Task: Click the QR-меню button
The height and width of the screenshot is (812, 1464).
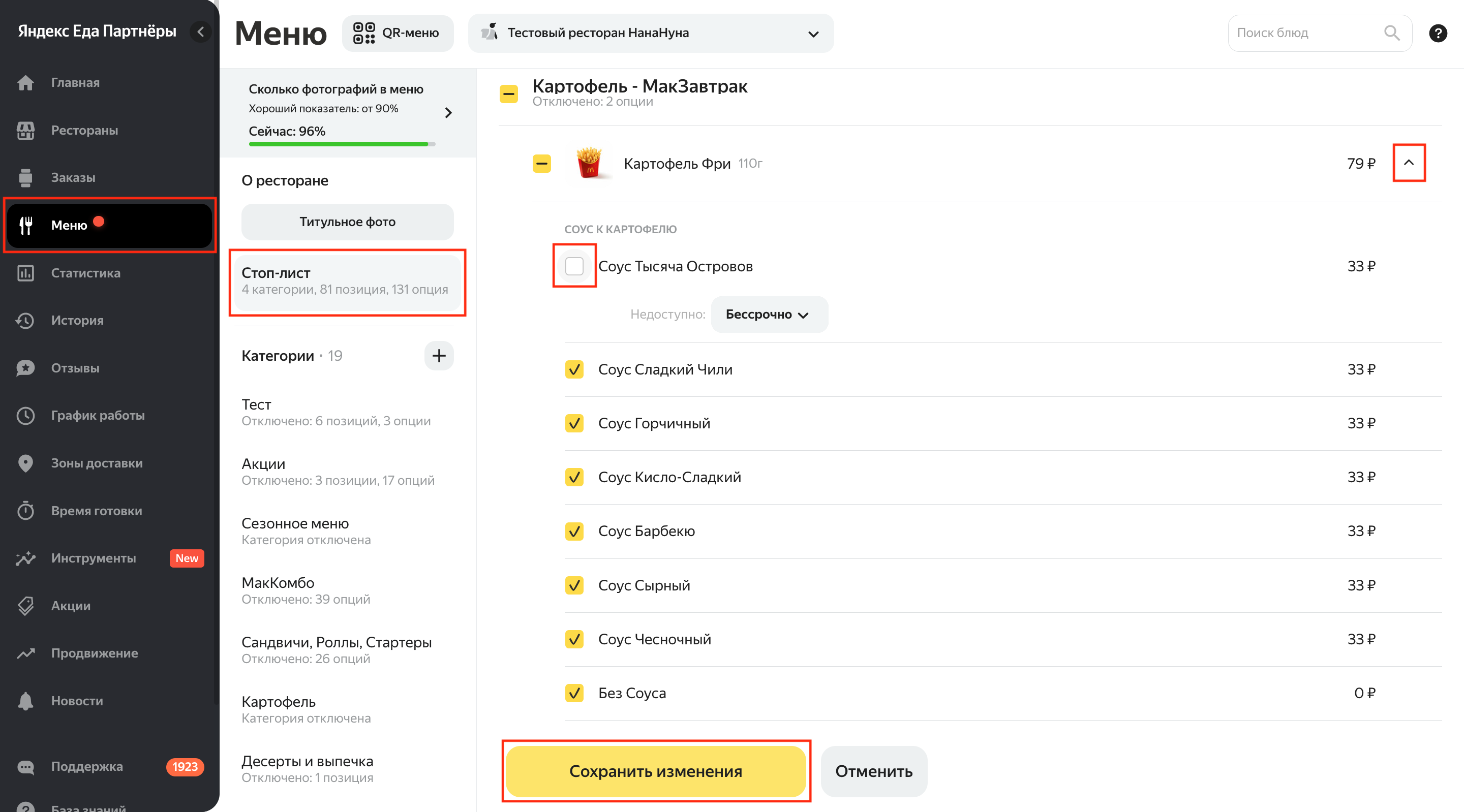Action: tap(397, 33)
